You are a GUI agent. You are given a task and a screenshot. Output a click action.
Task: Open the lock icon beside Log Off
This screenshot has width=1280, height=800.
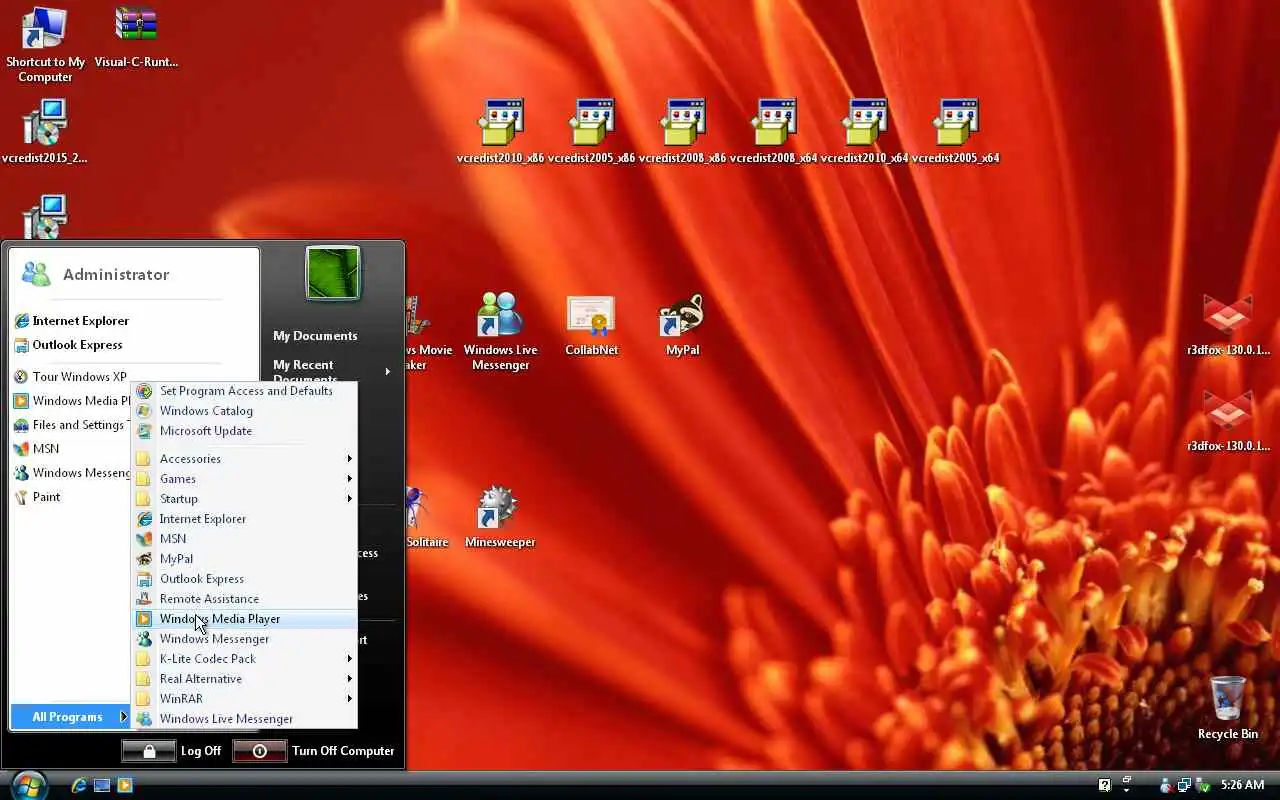(x=148, y=750)
